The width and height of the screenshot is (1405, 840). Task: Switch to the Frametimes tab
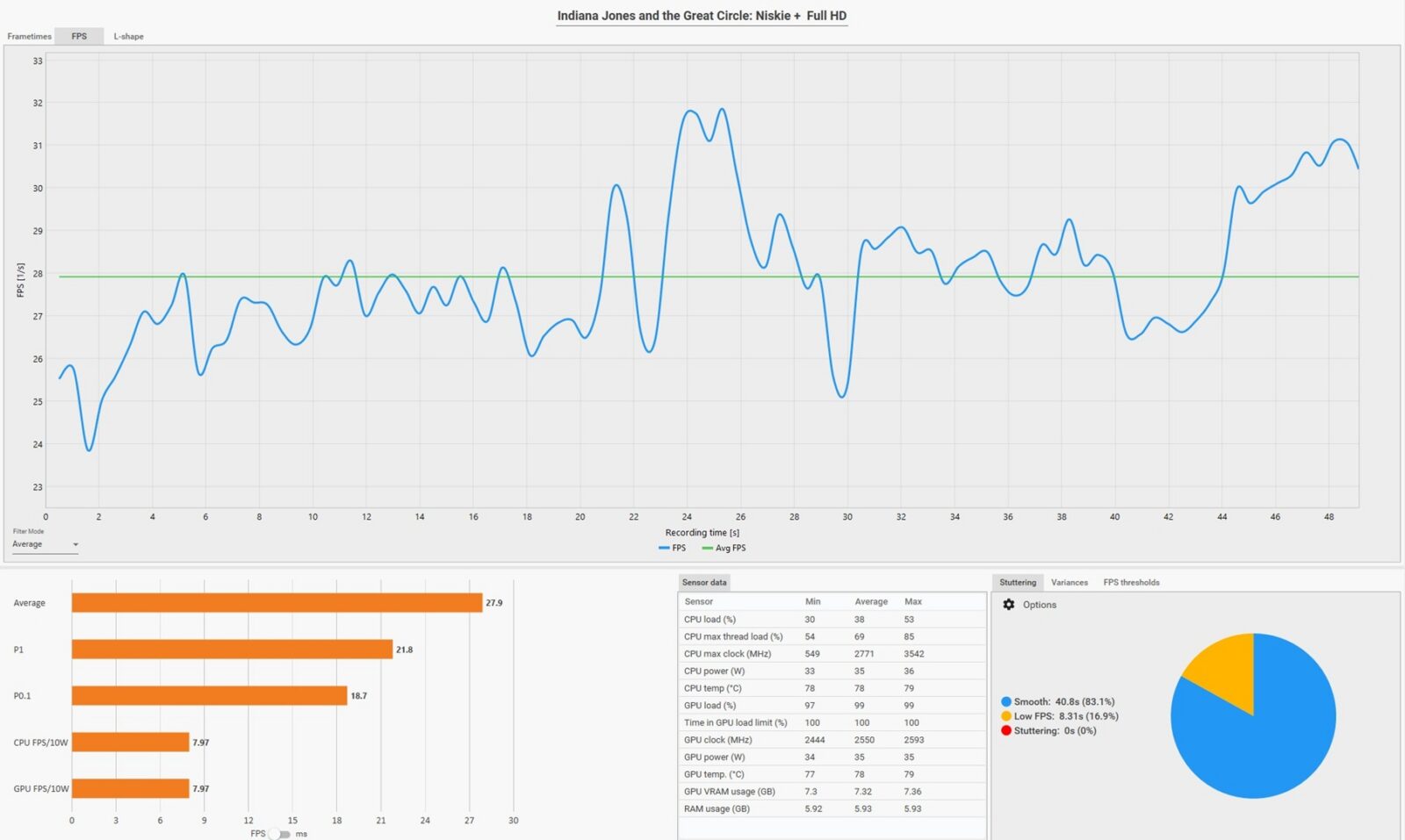point(29,36)
